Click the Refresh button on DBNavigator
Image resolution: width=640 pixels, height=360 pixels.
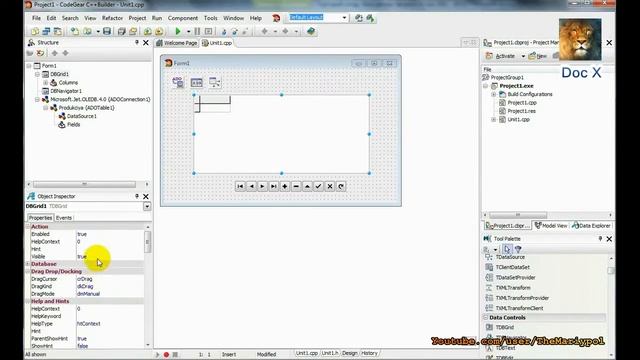pyautogui.click(x=341, y=186)
